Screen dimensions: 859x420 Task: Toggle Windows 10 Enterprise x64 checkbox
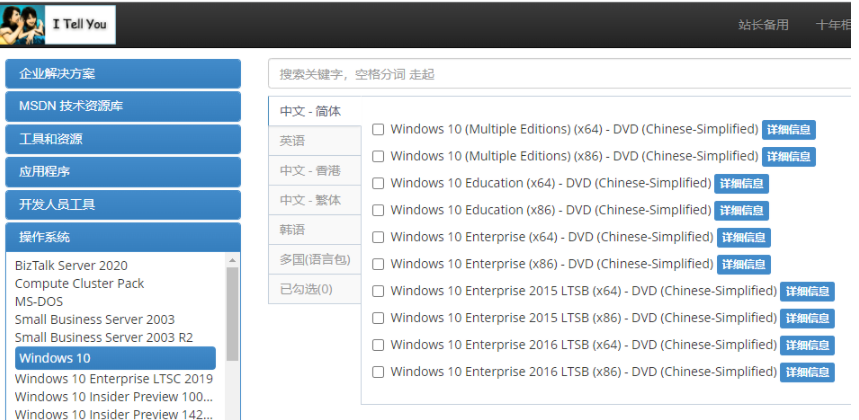coord(378,237)
